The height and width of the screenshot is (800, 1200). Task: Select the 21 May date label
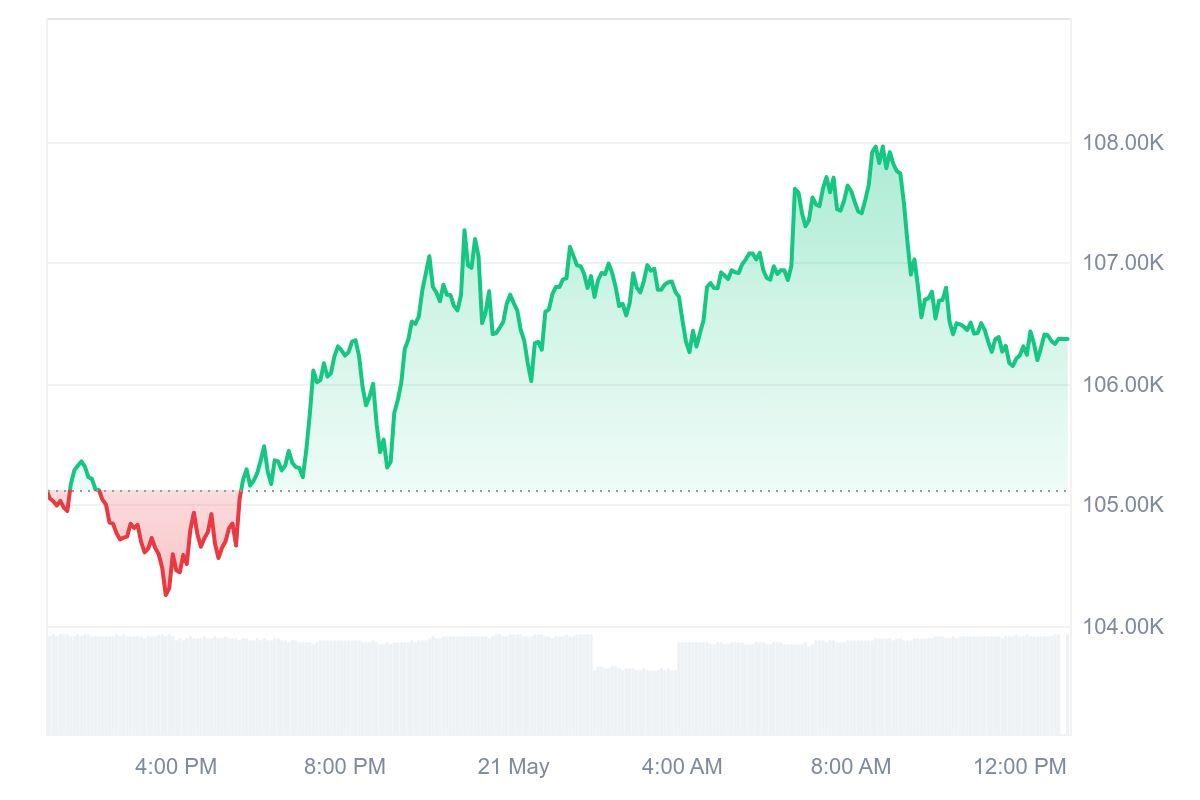pyautogui.click(x=513, y=767)
